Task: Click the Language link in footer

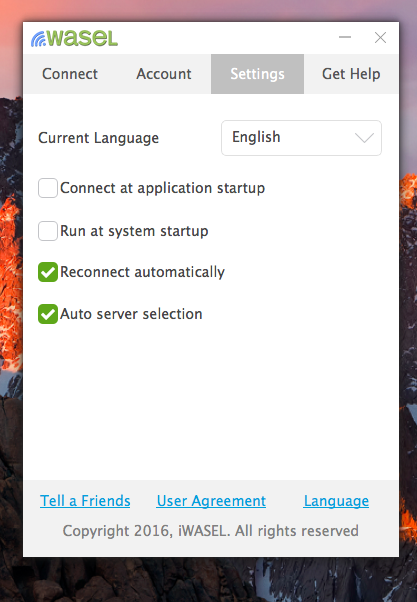Action: click(336, 501)
